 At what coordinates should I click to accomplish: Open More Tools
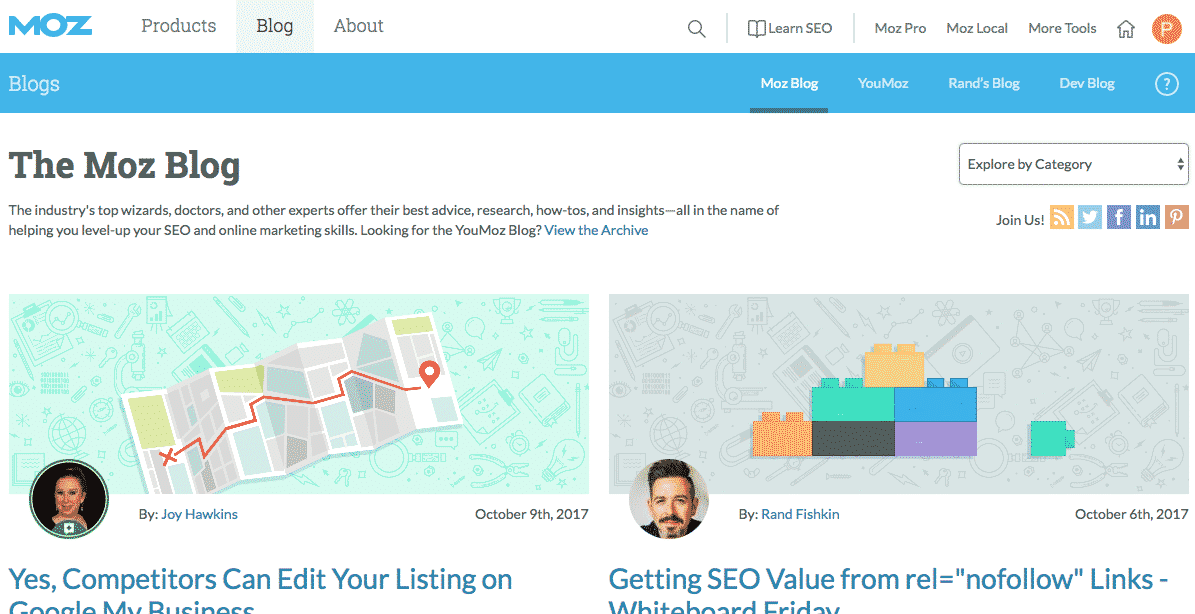click(x=1062, y=28)
